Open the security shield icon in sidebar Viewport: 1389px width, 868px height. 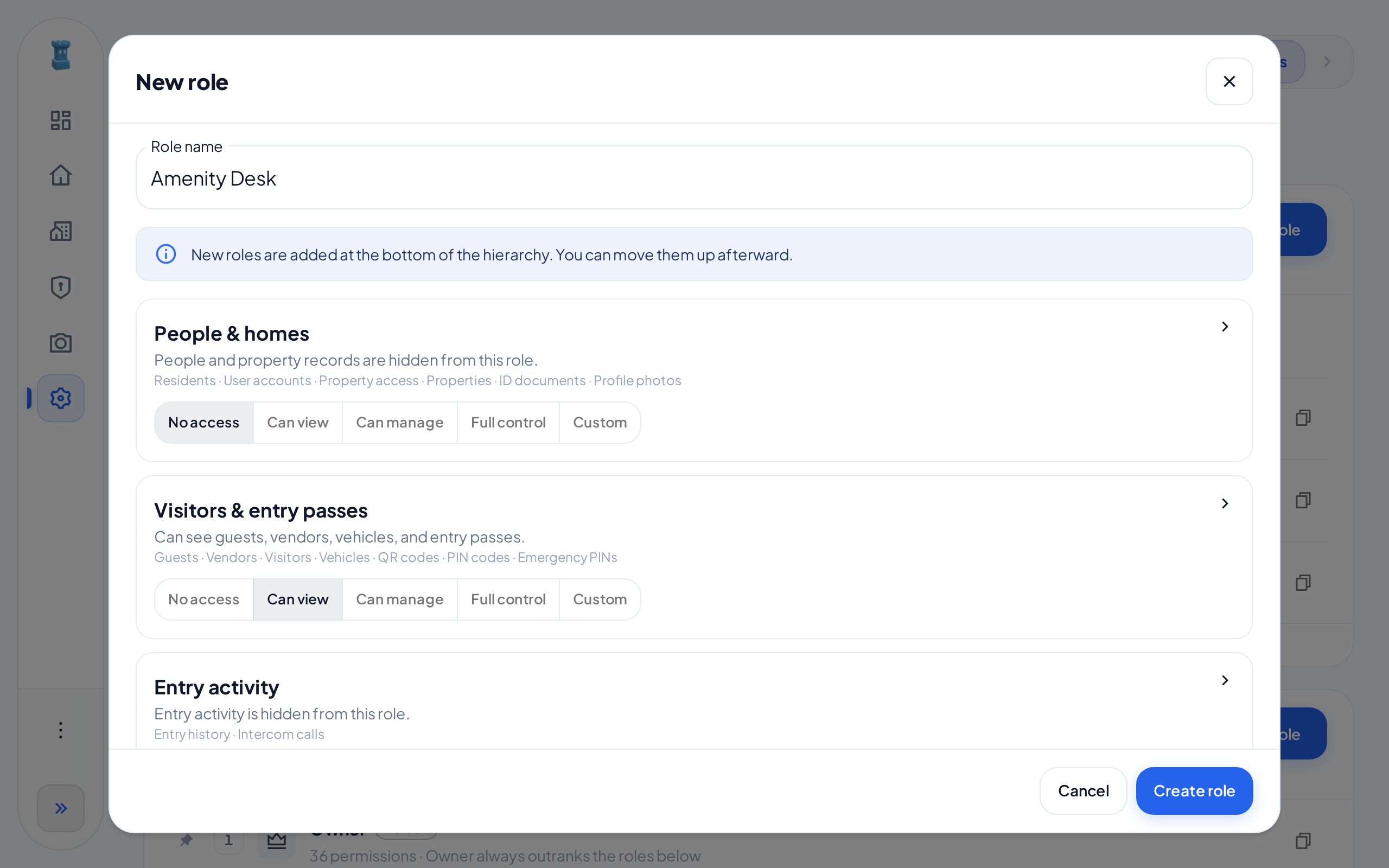tap(60, 287)
